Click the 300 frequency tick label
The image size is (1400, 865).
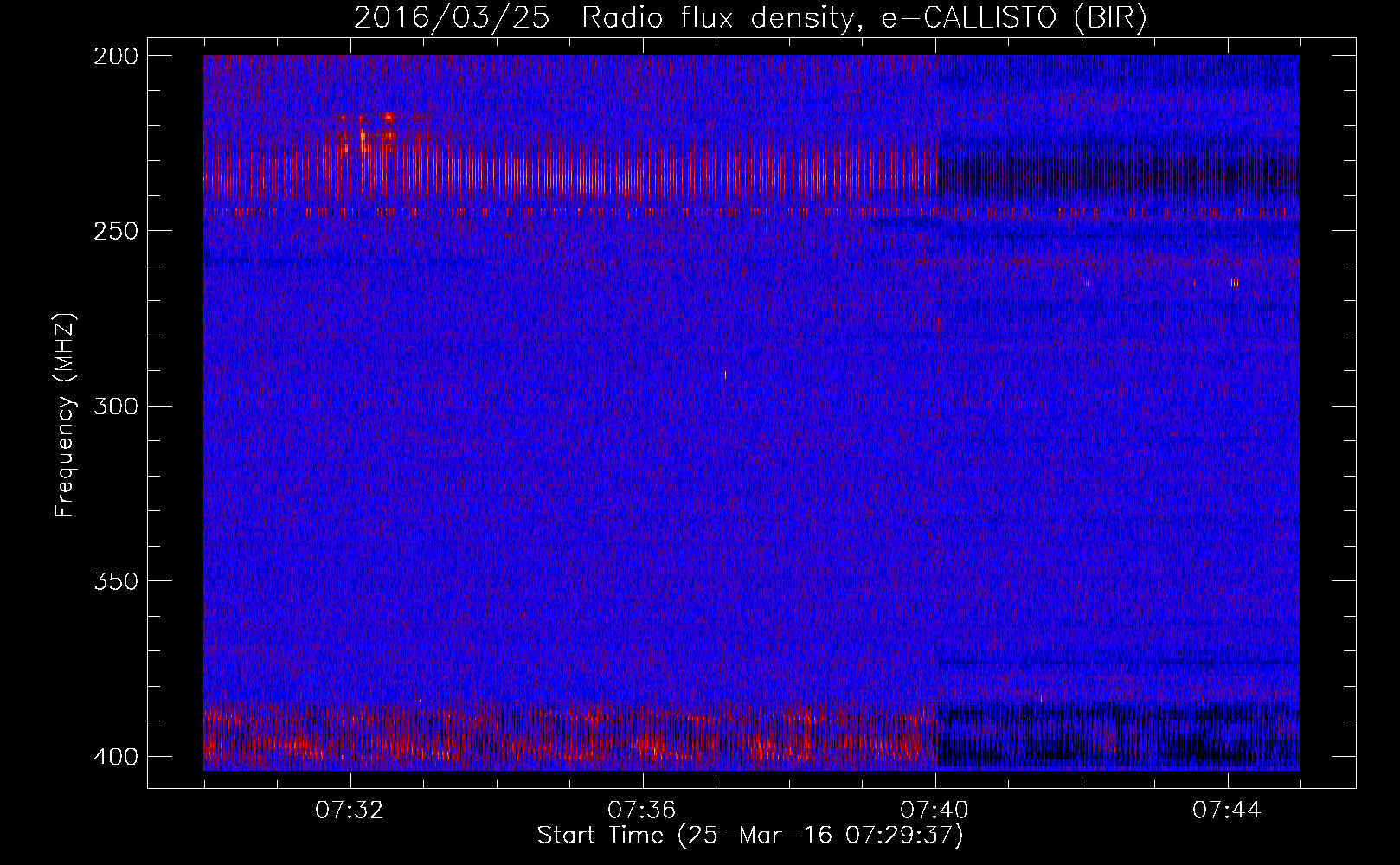click(x=115, y=407)
